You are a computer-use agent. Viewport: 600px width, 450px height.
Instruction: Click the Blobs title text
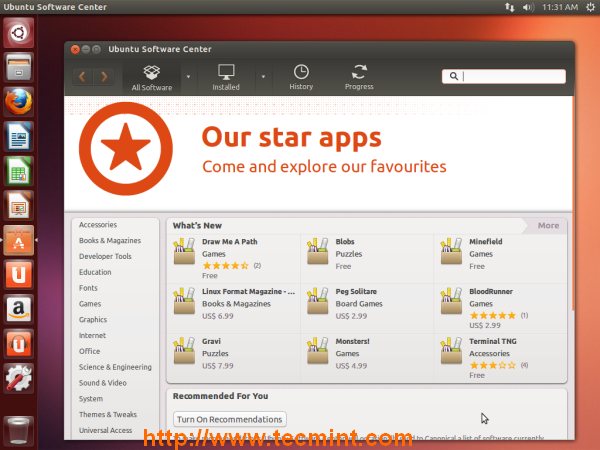pos(345,242)
